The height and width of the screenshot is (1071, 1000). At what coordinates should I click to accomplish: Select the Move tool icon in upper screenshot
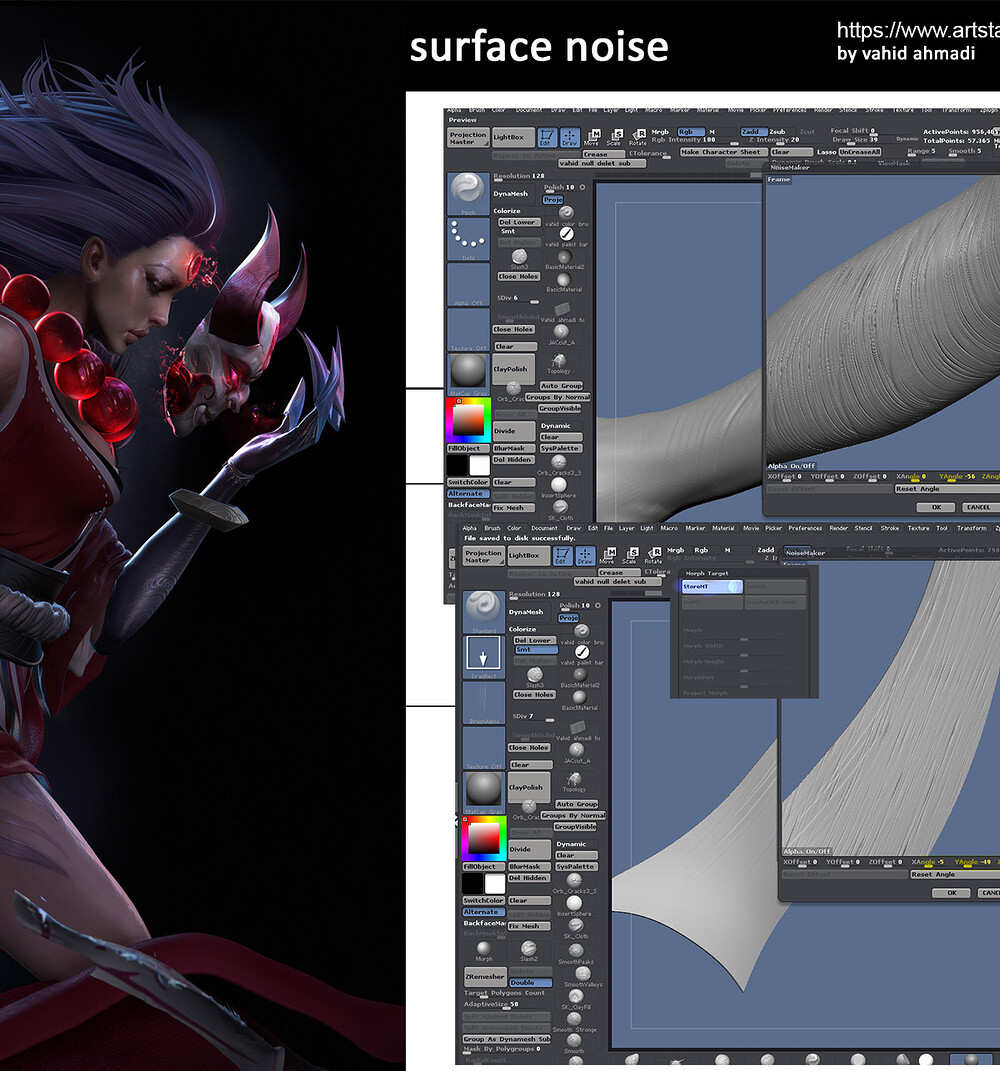point(592,137)
